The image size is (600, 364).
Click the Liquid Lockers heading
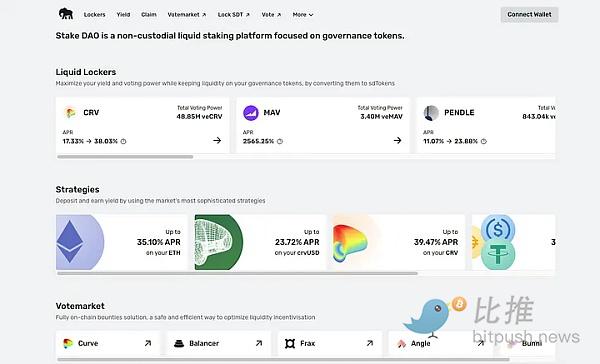tap(86, 72)
